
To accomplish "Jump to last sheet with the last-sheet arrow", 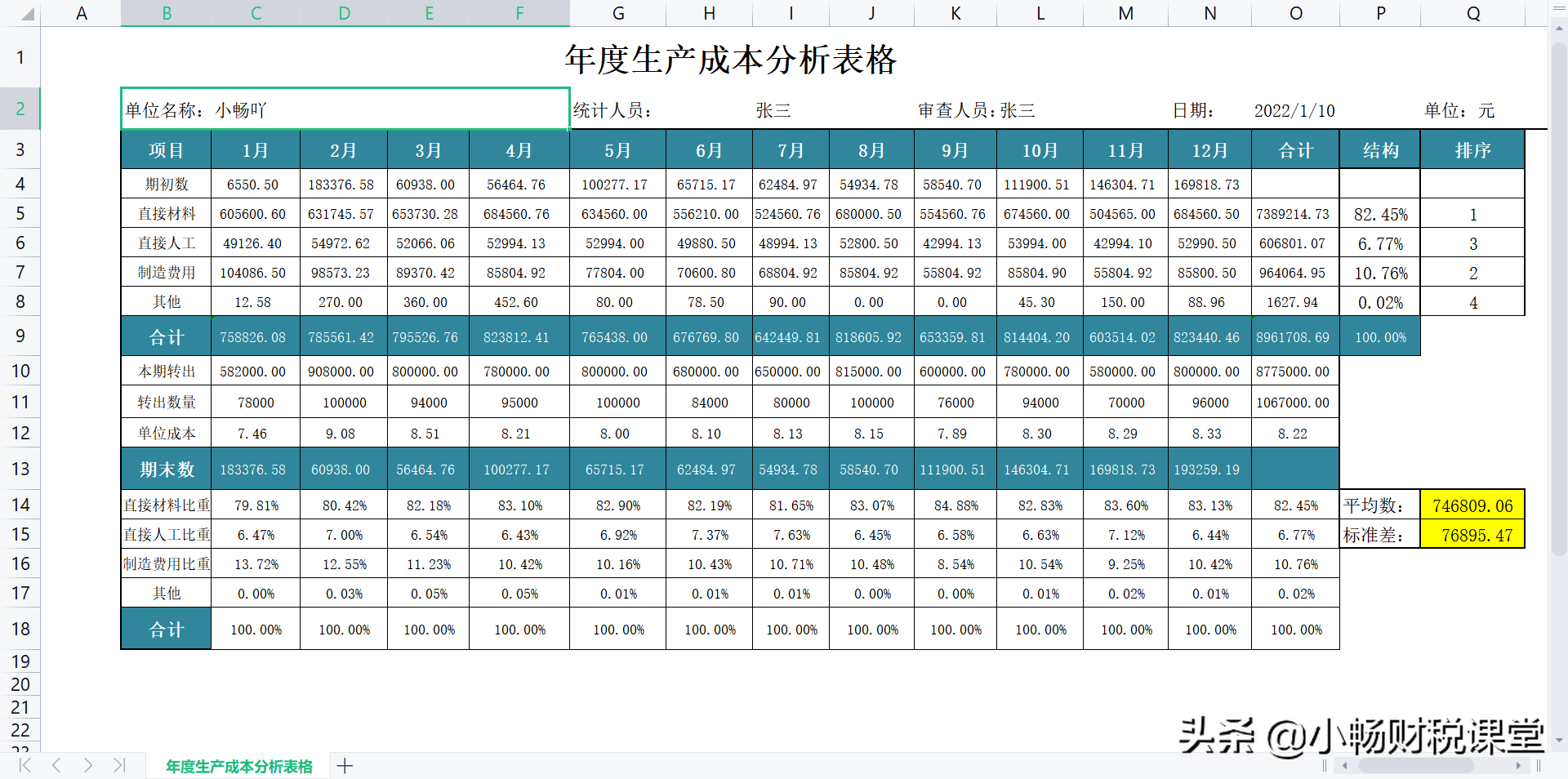I will click(119, 766).
